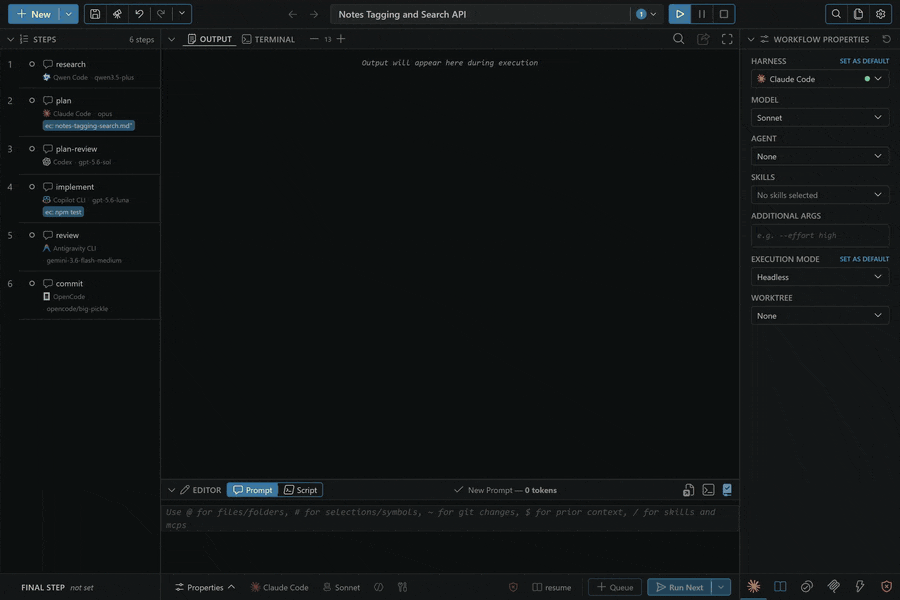Screen dimensions: 900x600
Task: Open the toolbar overflow dropdown beside redo
Action: coord(182,14)
